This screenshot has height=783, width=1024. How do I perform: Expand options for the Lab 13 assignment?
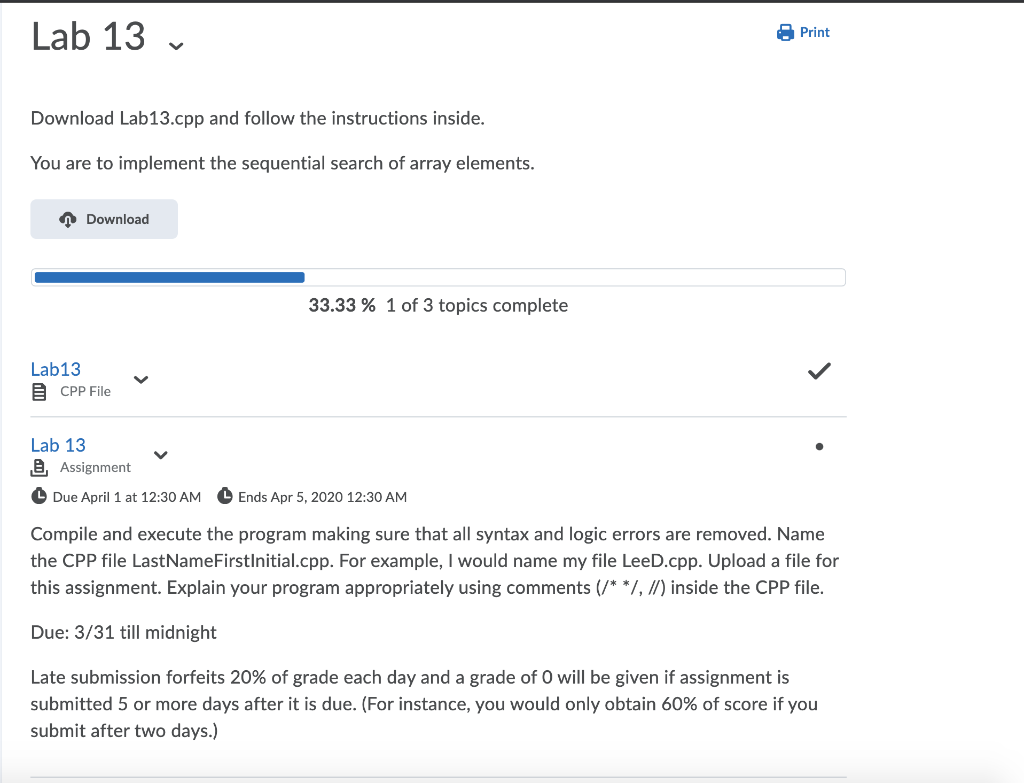[160, 455]
